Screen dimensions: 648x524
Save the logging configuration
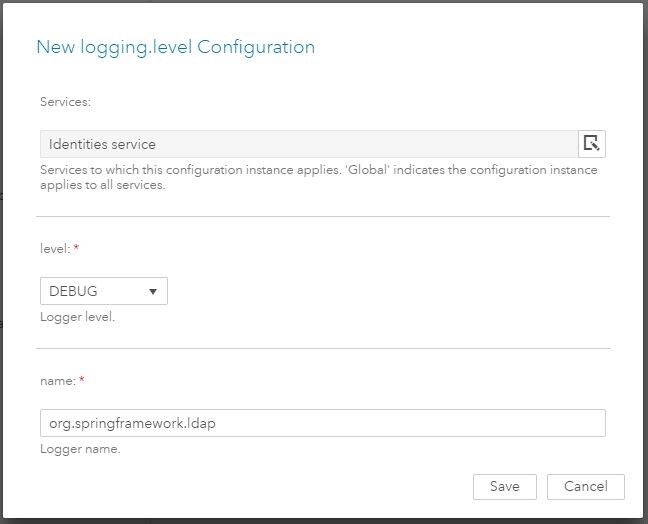(504, 486)
